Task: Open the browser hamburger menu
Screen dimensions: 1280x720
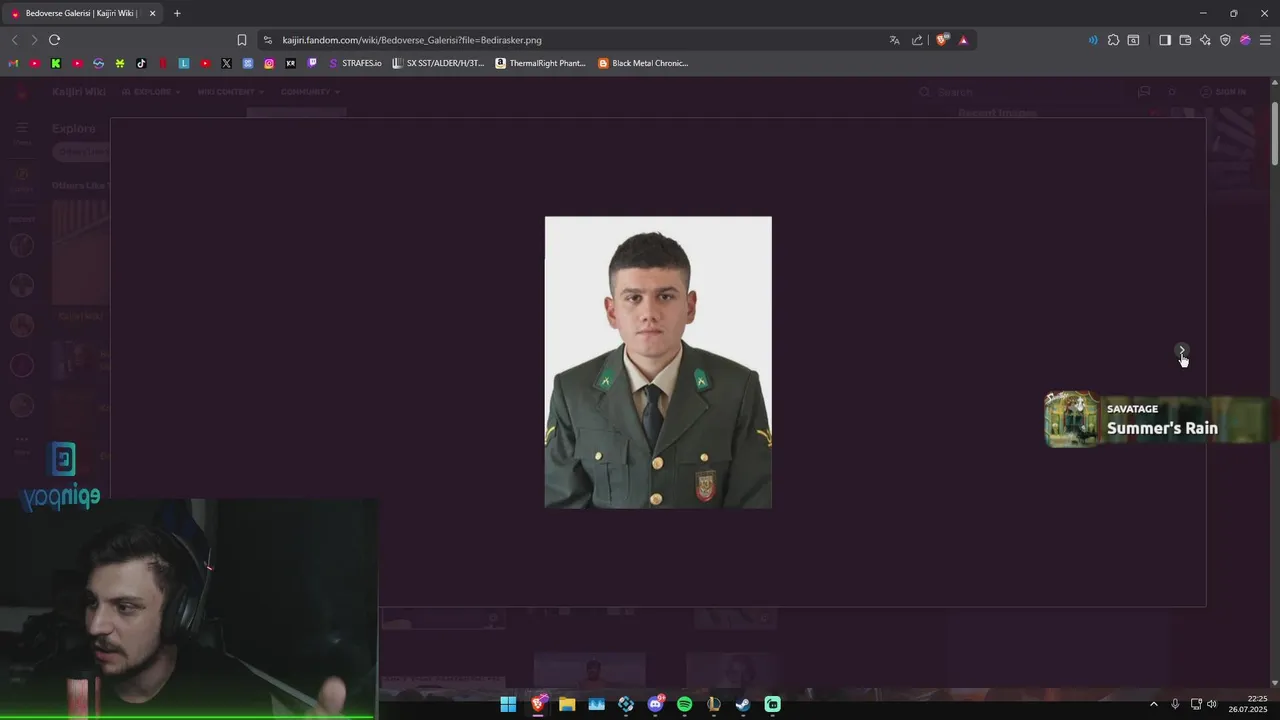Action: pyautogui.click(x=1265, y=40)
